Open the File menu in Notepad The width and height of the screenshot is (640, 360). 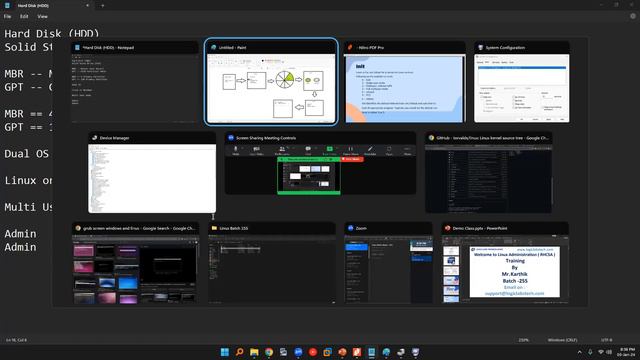pyautogui.click(x=7, y=16)
